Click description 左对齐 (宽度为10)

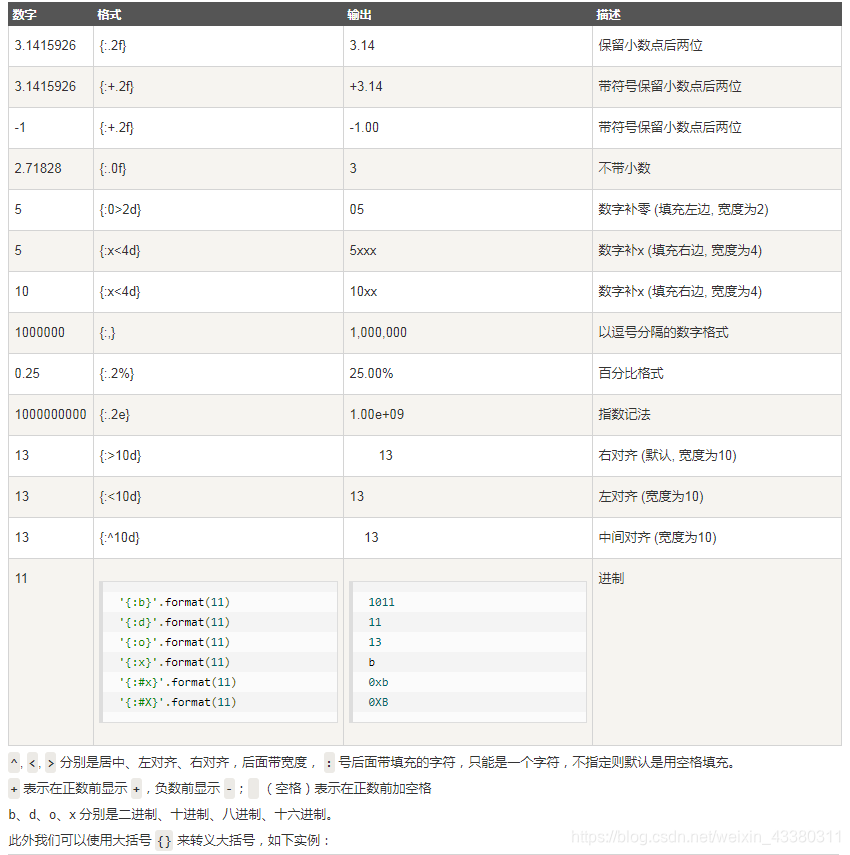651,496
